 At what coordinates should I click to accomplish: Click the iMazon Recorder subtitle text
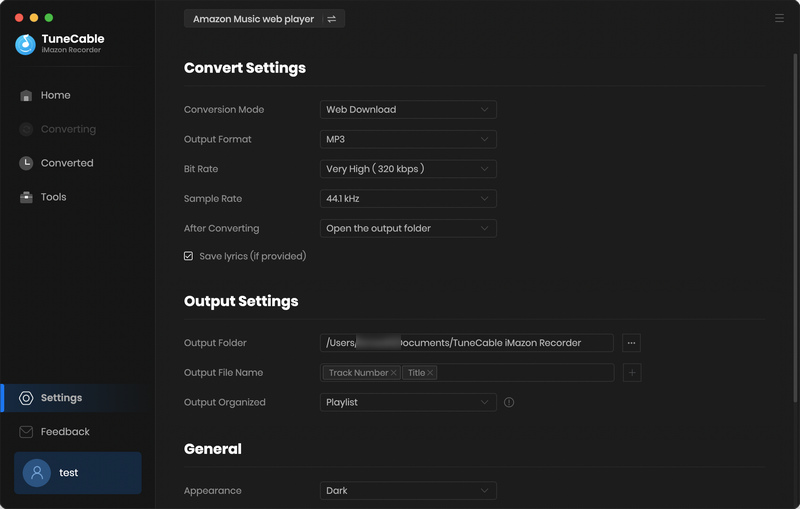[x=71, y=50]
